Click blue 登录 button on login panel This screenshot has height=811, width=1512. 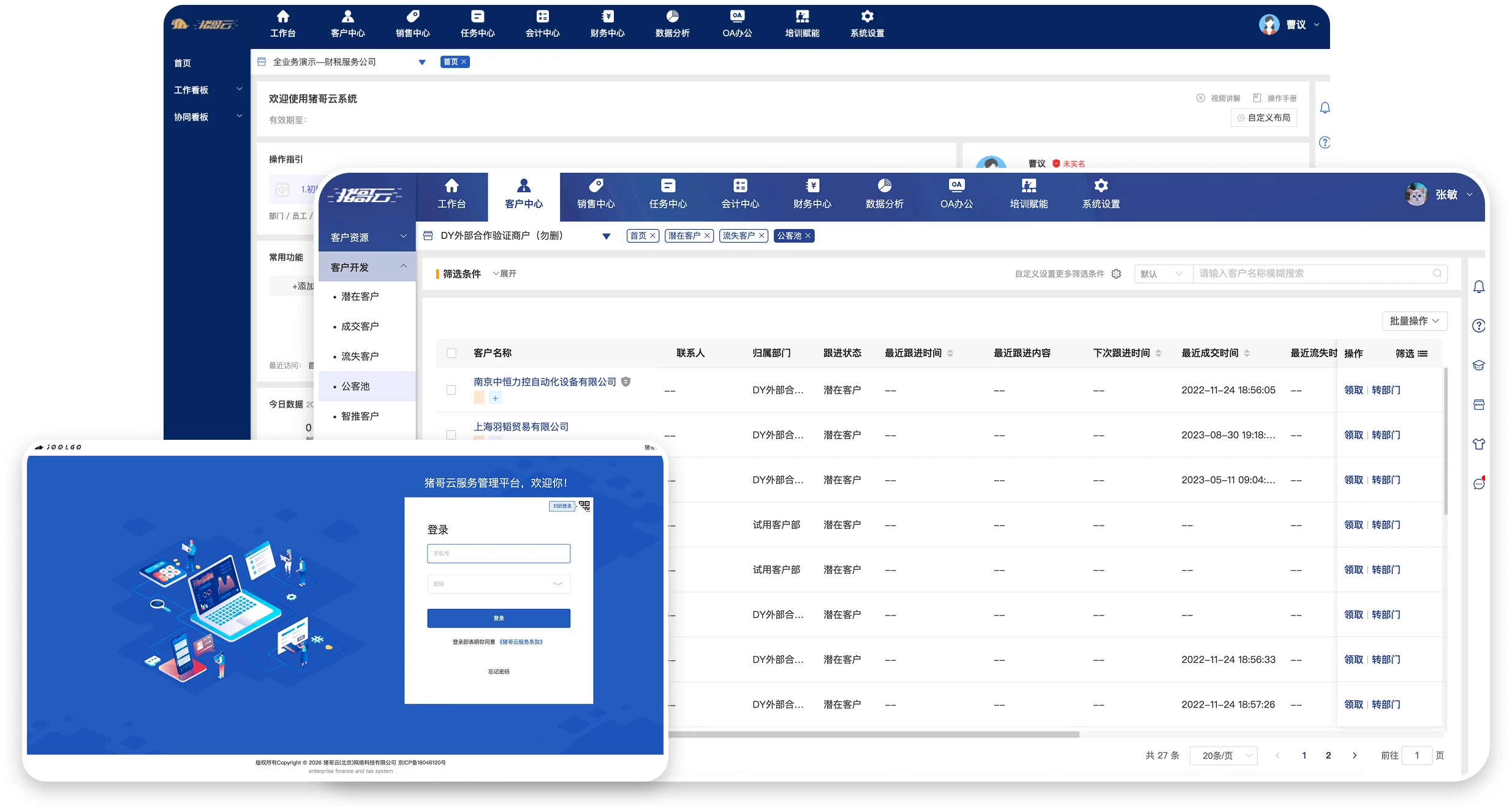(499, 618)
